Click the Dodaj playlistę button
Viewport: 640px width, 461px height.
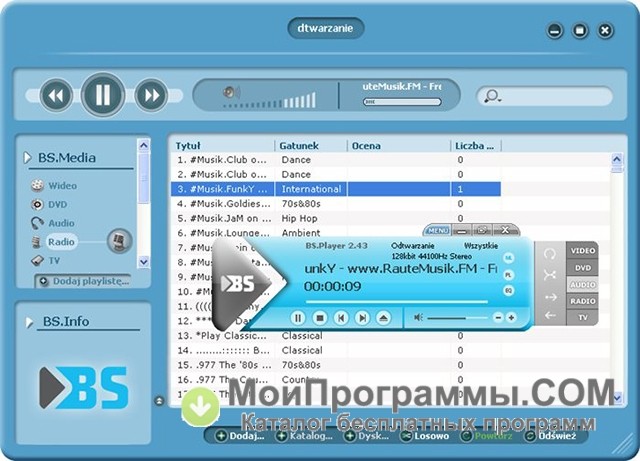coord(84,281)
